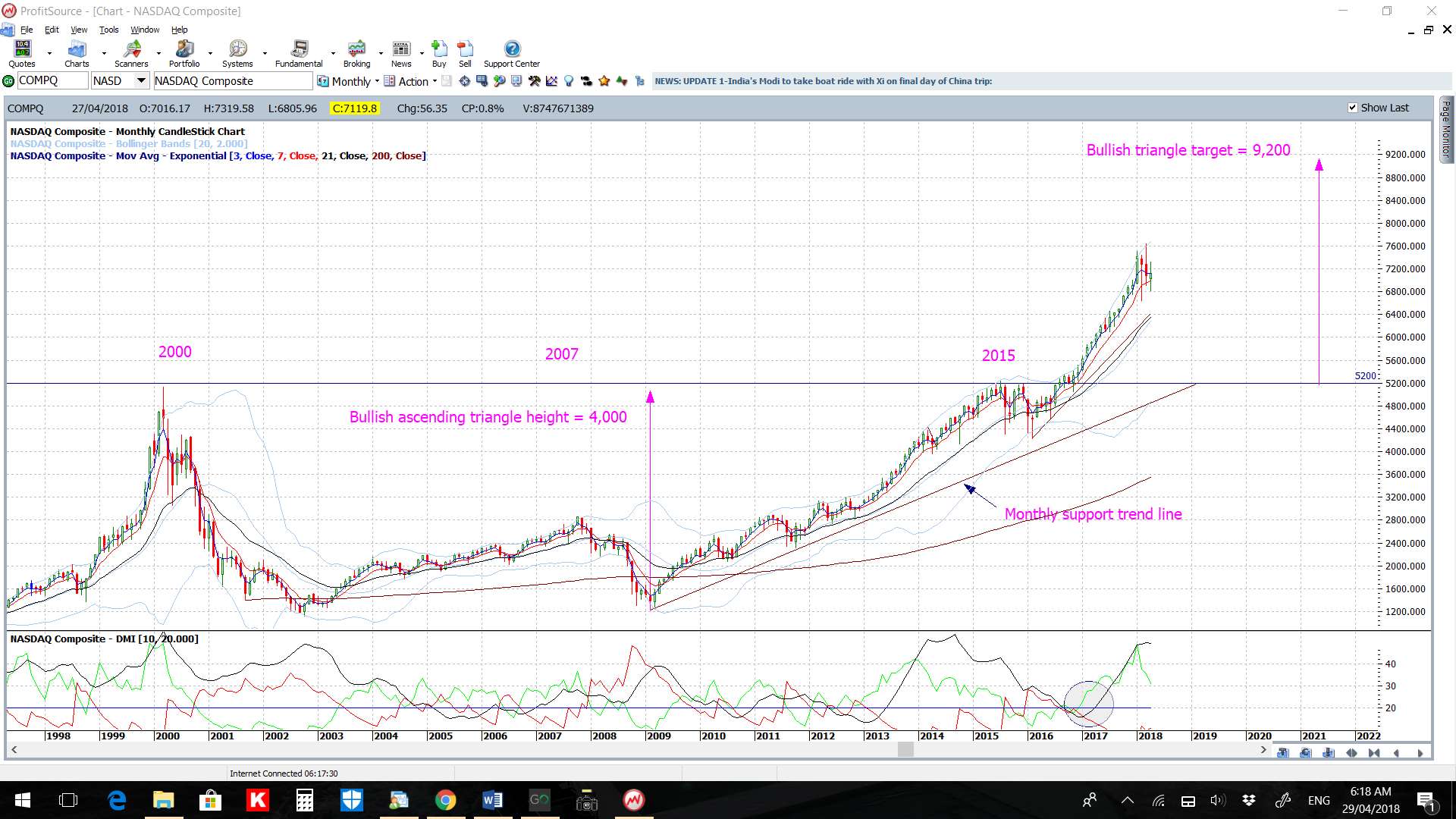This screenshot has width=1456, height=819.
Task: Restore the inner chart window
Action: [x=1429, y=30]
